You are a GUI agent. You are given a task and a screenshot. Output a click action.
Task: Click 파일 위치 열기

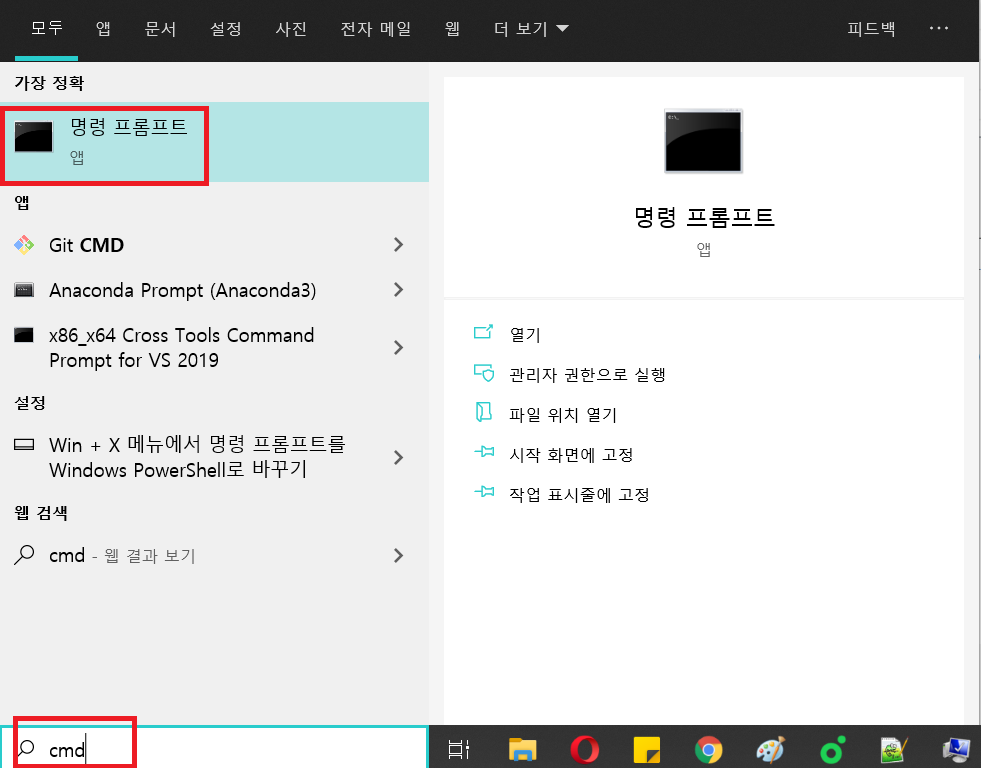click(563, 415)
